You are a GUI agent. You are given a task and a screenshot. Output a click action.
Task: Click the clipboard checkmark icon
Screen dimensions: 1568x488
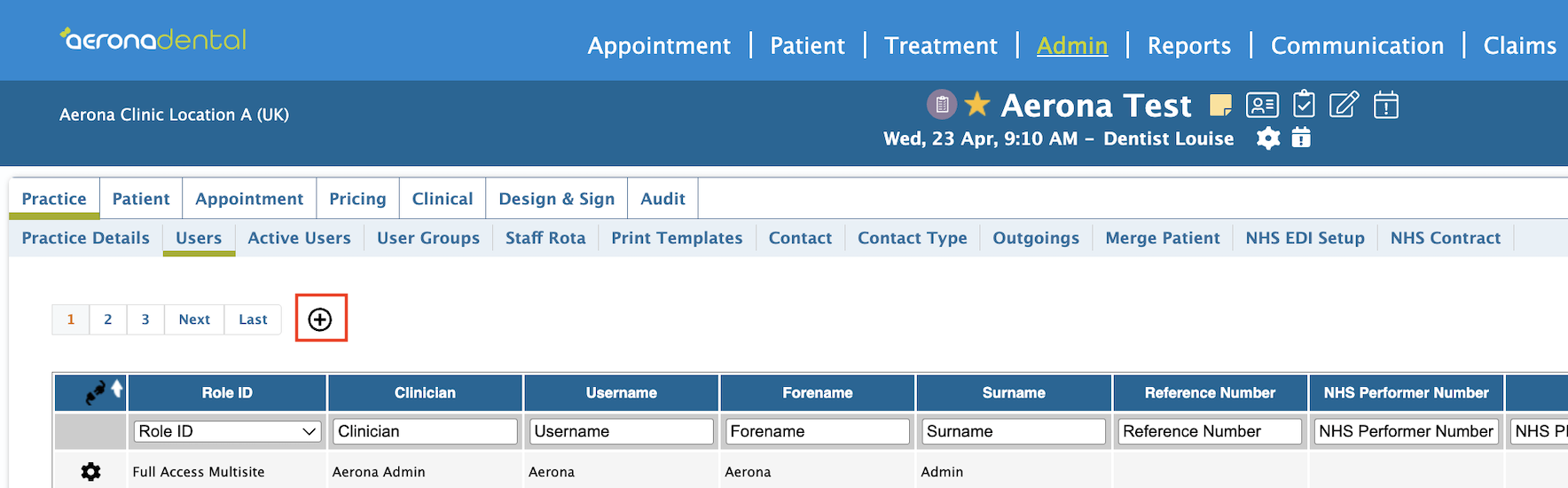coord(1304,104)
